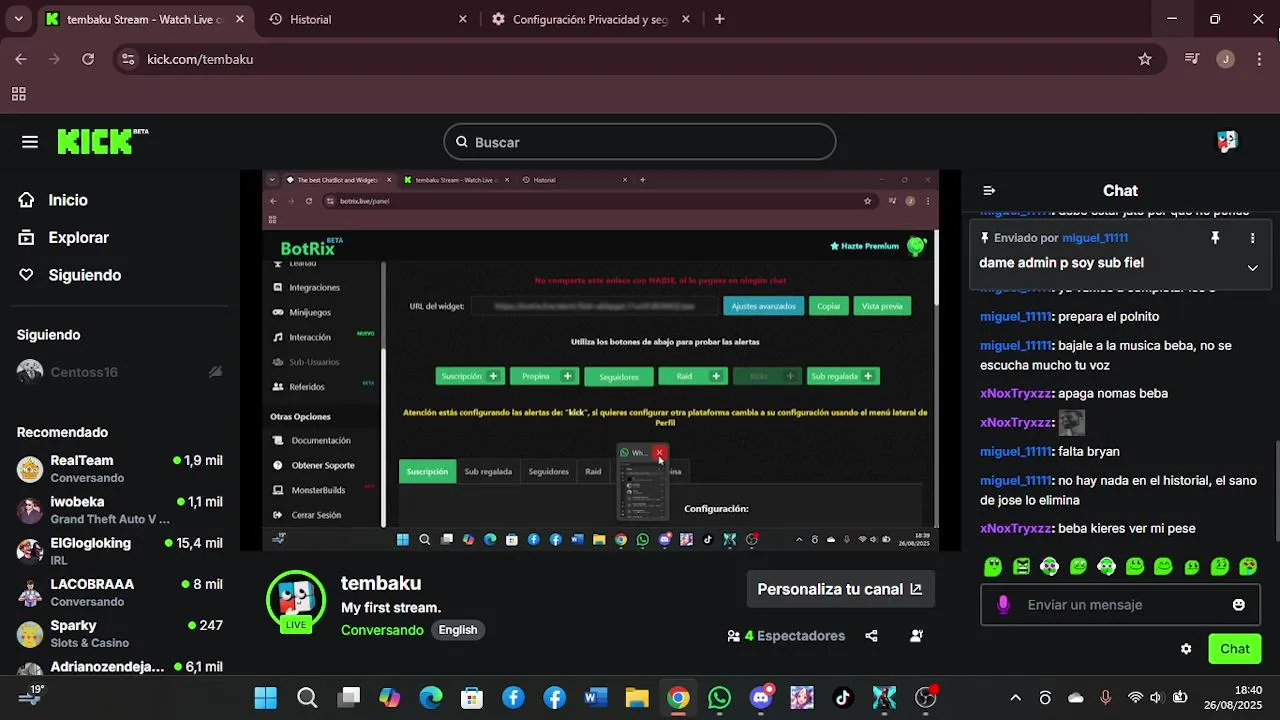Open TikTok from the taskbar
Image resolution: width=1280 pixels, height=720 pixels.
pyautogui.click(x=843, y=698)
